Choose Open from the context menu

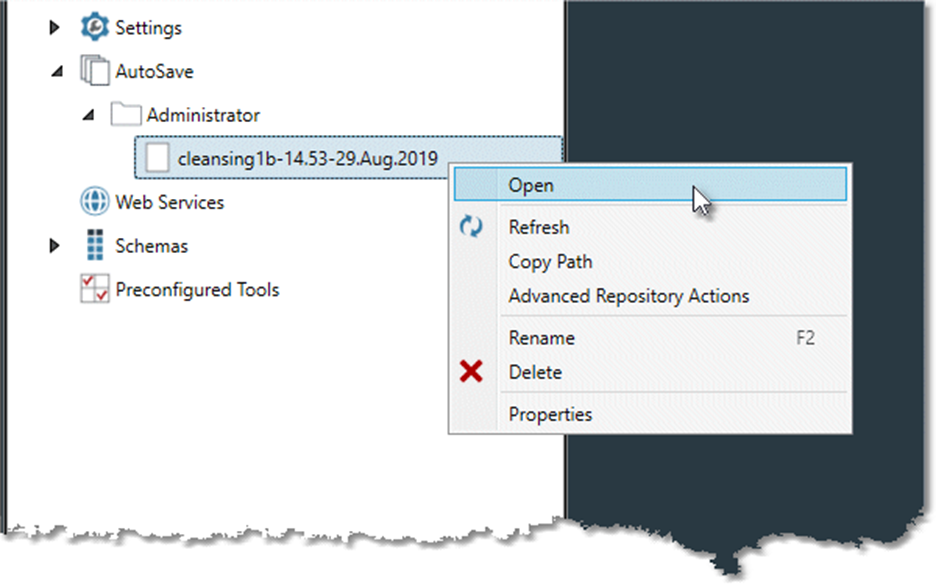[531, 185]
